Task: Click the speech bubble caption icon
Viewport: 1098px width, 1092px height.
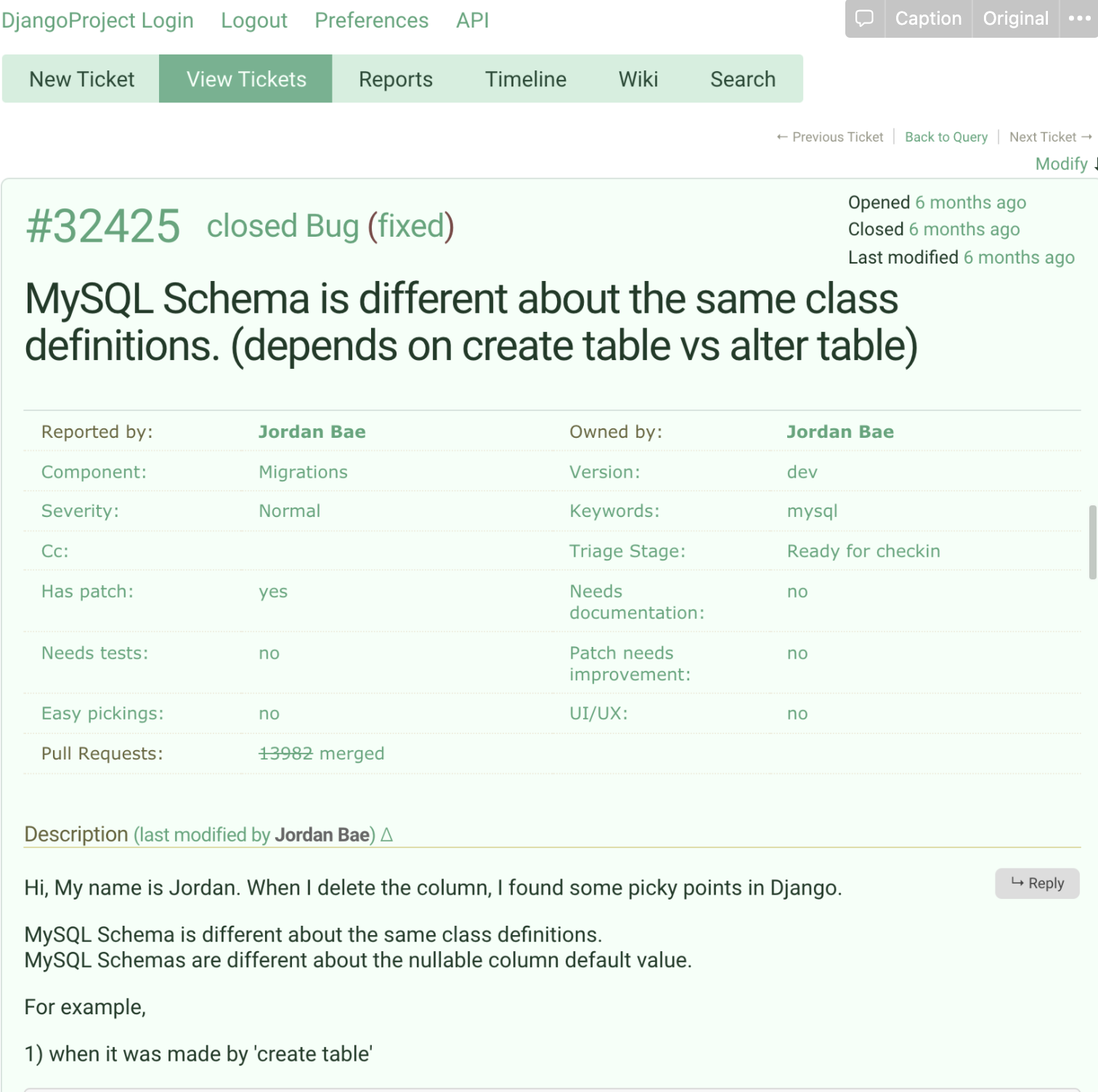Action: tap(864, 18)
